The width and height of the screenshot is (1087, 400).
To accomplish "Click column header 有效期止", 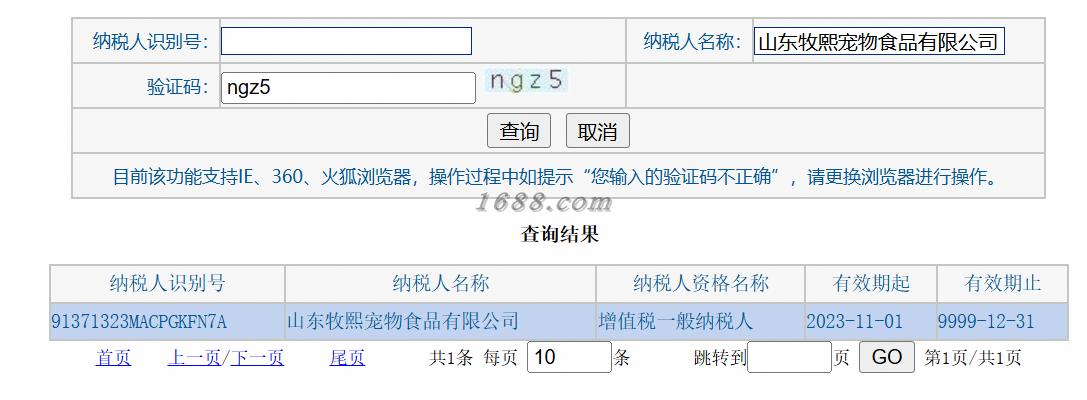I will [1002, 284].
